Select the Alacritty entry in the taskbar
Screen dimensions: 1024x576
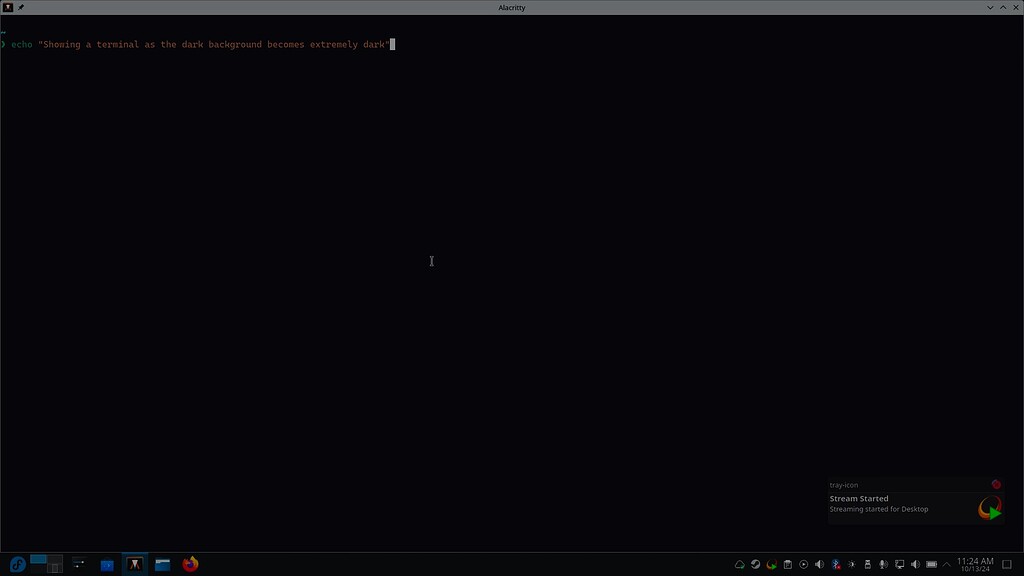(135, 563)
